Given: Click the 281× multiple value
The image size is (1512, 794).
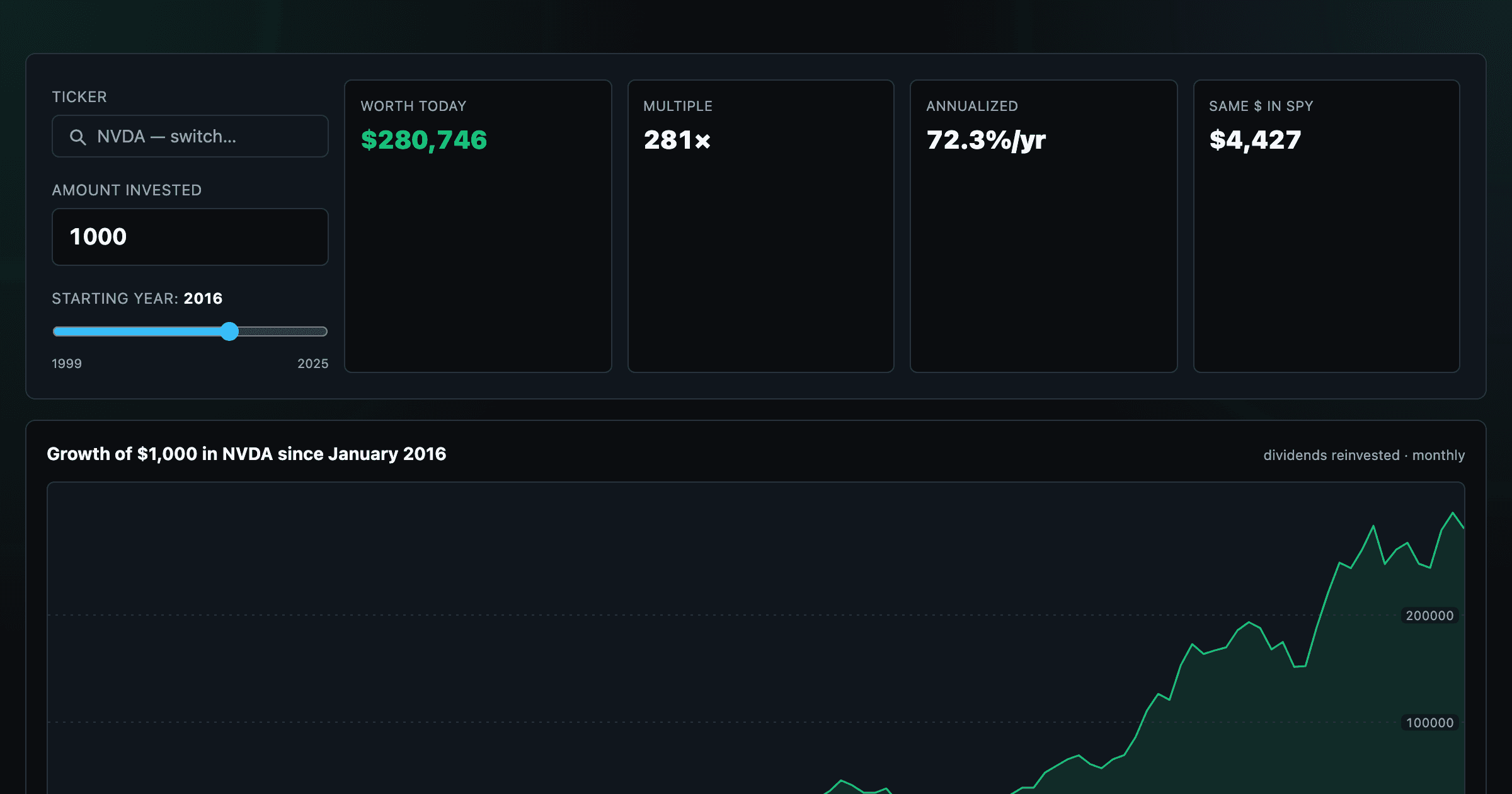Looking at the screenshot, I should pos(677,140).
